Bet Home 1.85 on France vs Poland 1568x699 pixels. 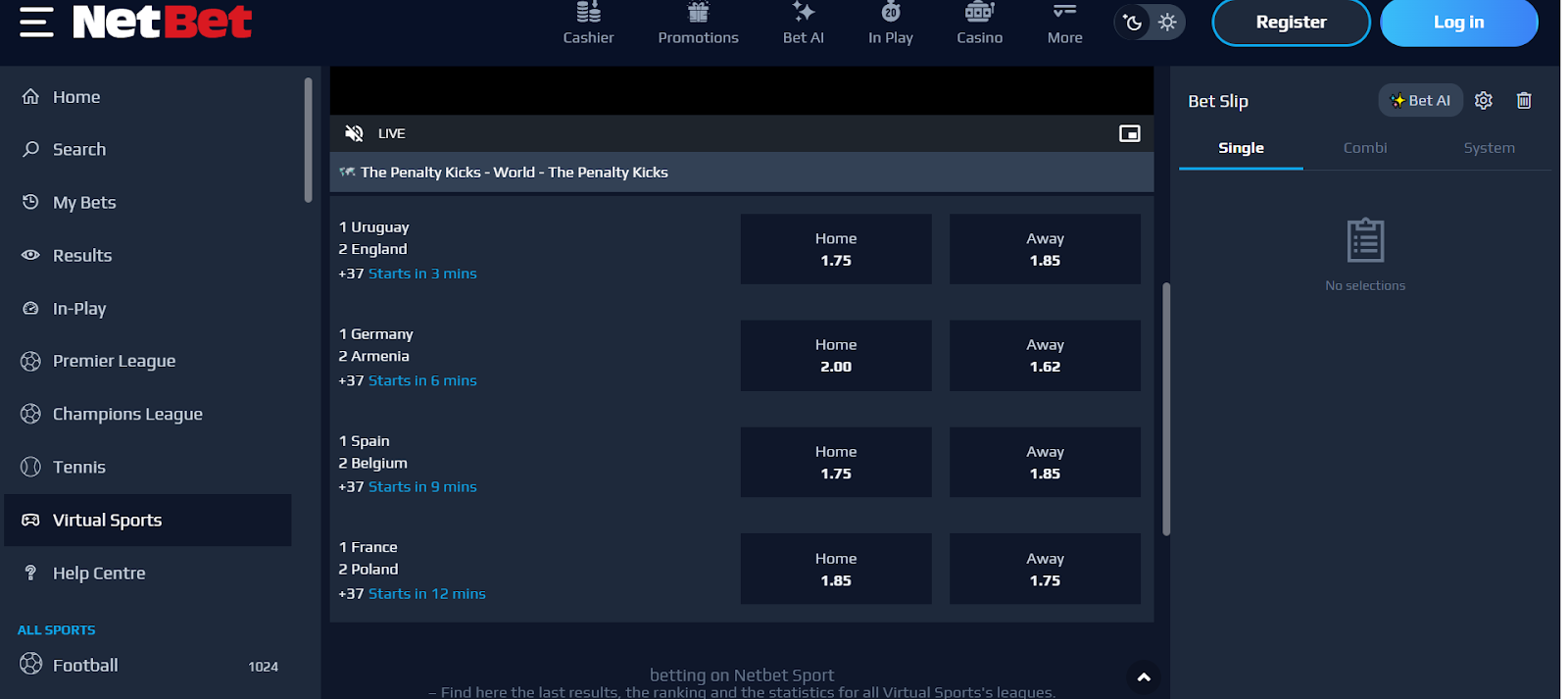pyautogui.click(x=836, y=569)
